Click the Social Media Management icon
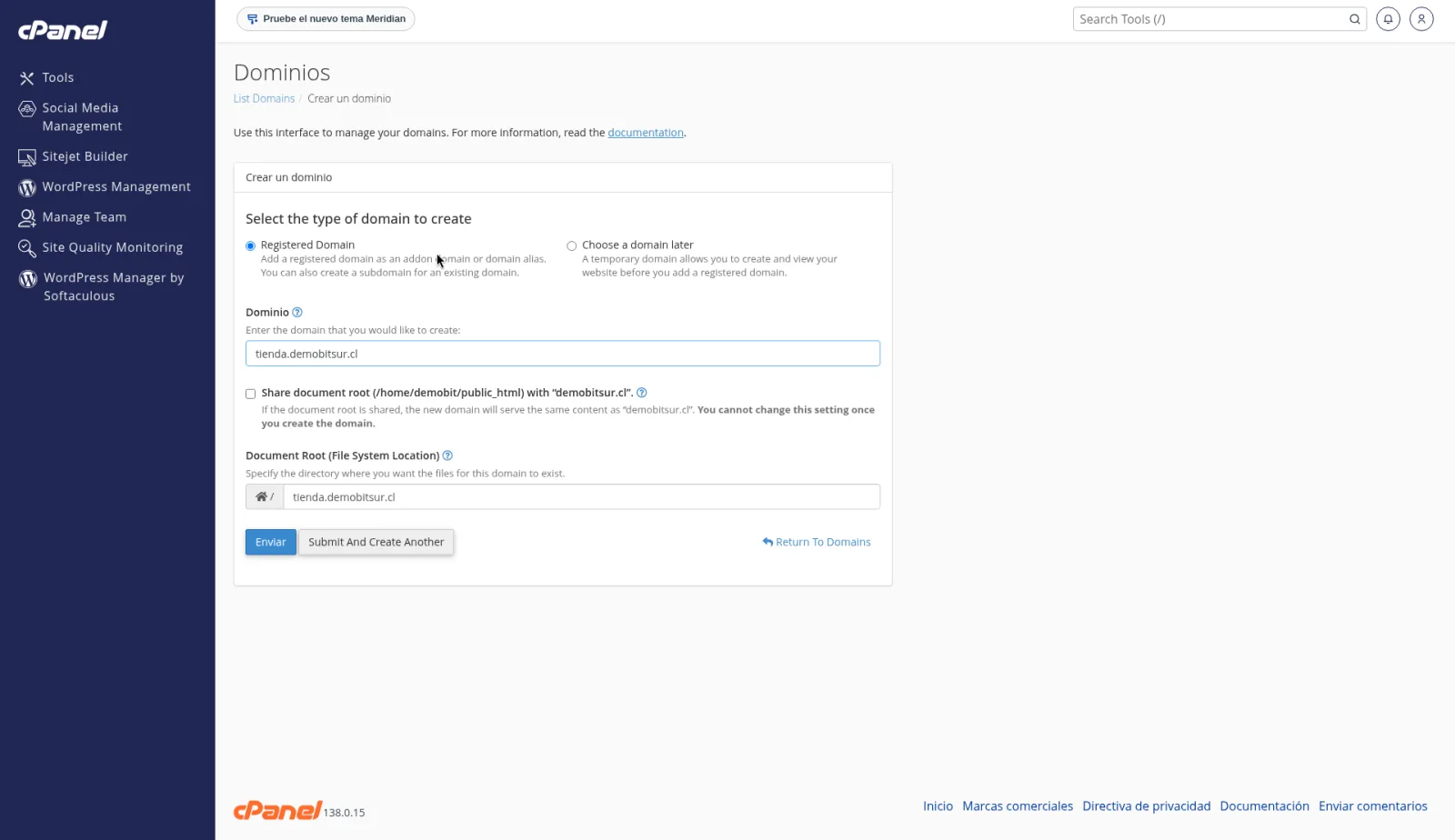The image size is (1455, 840). [x=27, y=109]
